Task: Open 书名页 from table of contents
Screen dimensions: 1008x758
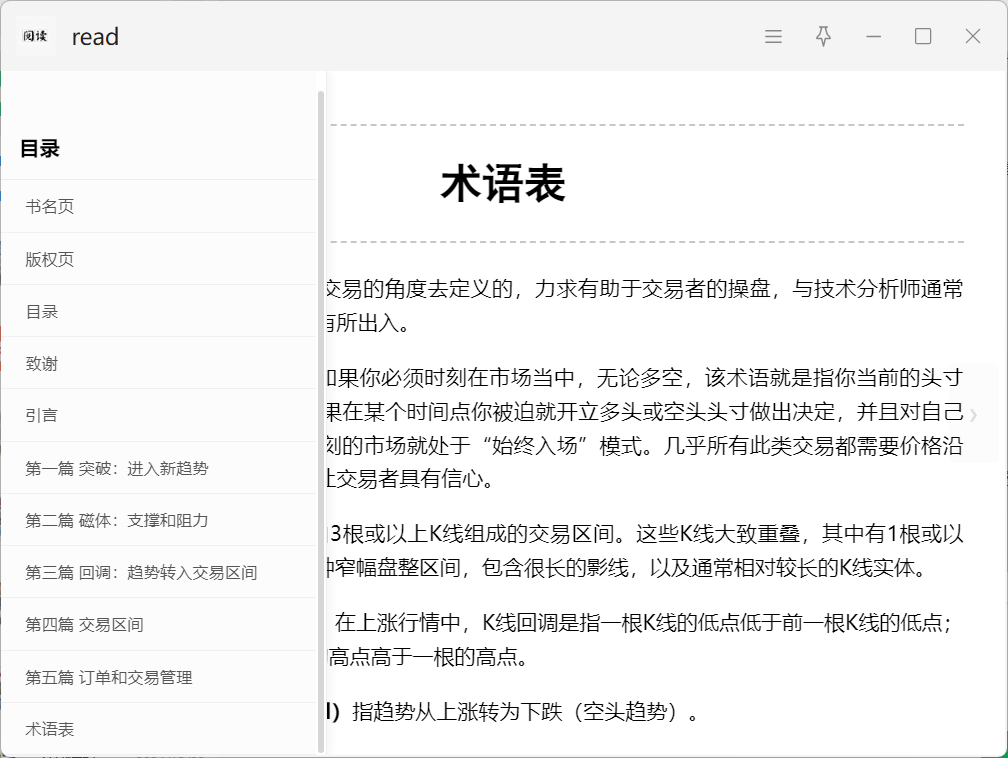Action: coord(50,207)
